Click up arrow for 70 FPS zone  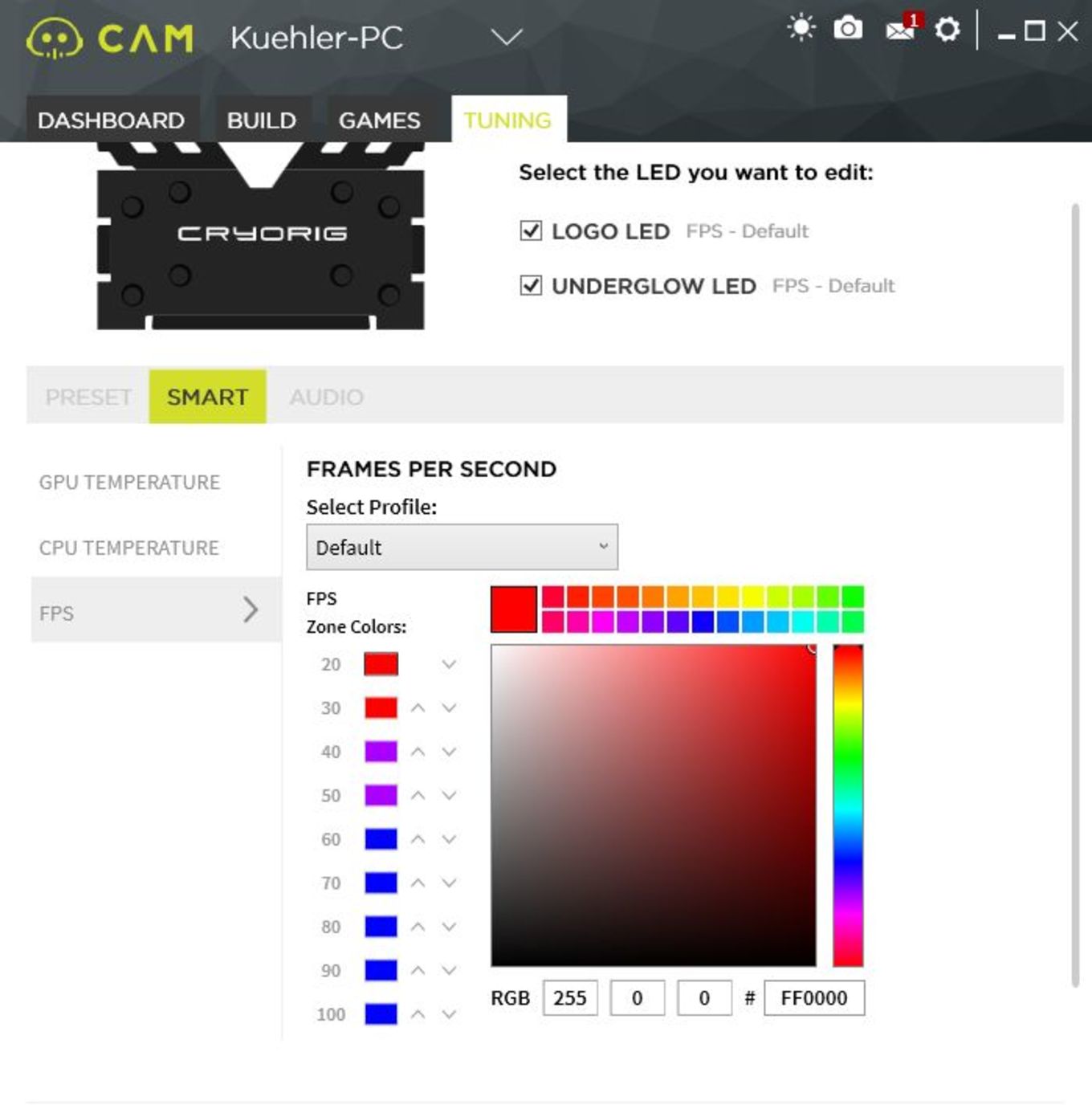[418, 883]
